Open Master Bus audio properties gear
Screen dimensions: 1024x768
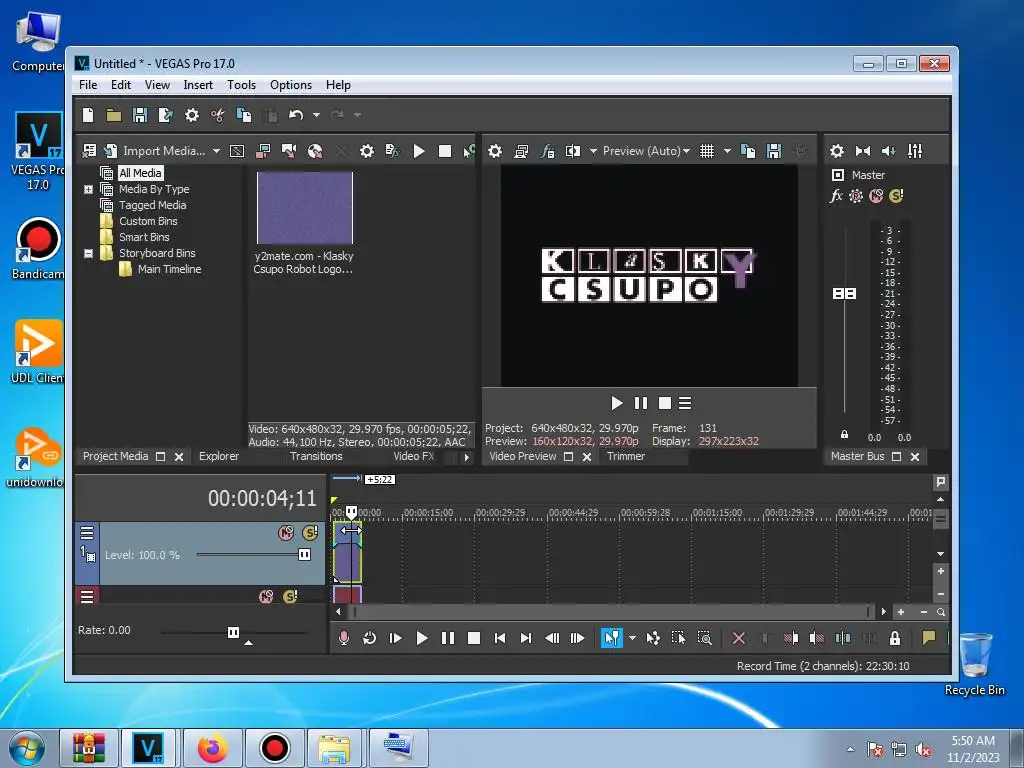click(x=837, y=151)
